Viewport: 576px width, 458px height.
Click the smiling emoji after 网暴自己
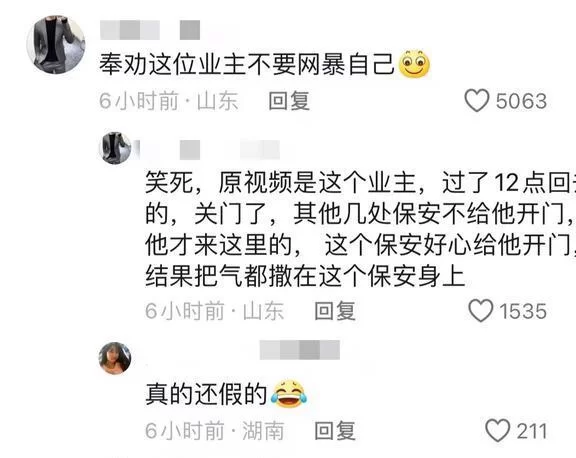click(x=414, y=64)
